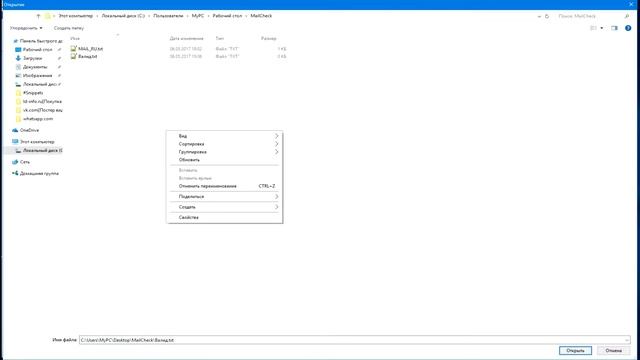Screen dimensions: 640x360
Task: Click the Открыть button
Action: [575, 351]
